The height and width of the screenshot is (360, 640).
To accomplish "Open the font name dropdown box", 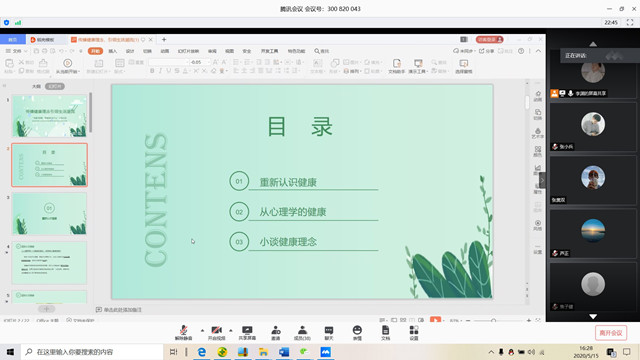I will 169,62.
